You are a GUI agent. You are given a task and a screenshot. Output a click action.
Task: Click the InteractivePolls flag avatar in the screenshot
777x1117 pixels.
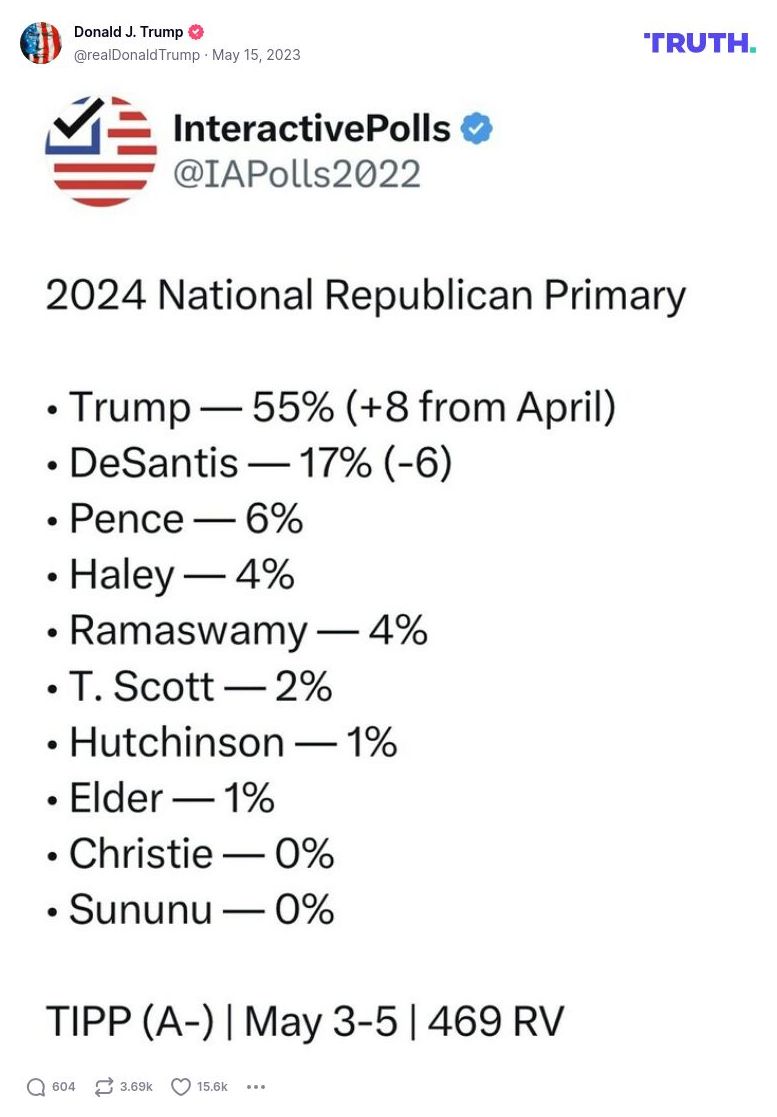(x=101, y=152)
